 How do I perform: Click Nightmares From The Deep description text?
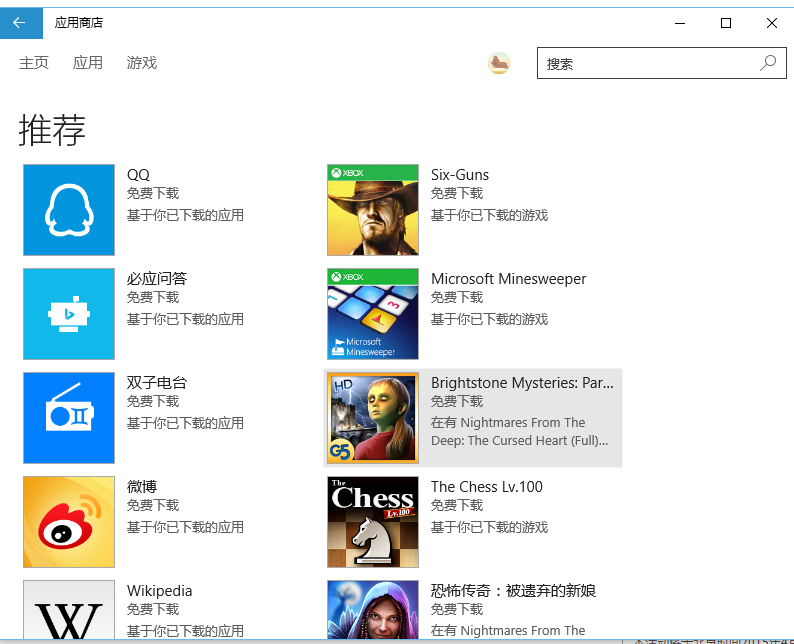tap(520, 431)
